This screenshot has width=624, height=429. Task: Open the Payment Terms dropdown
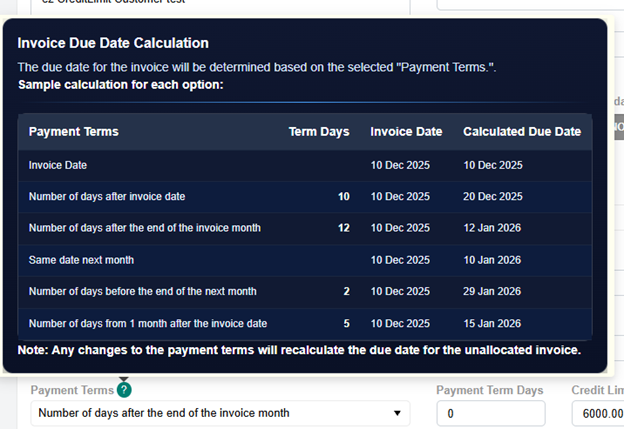click(210, 413)
